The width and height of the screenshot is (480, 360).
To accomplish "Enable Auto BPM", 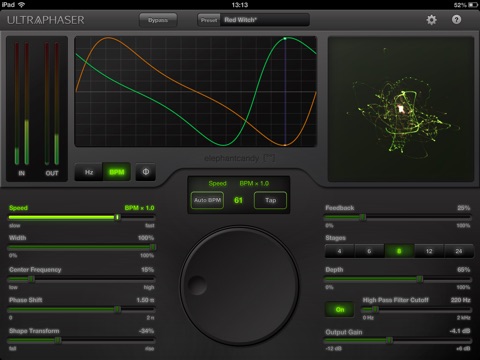I will click(x=207, y=200).
